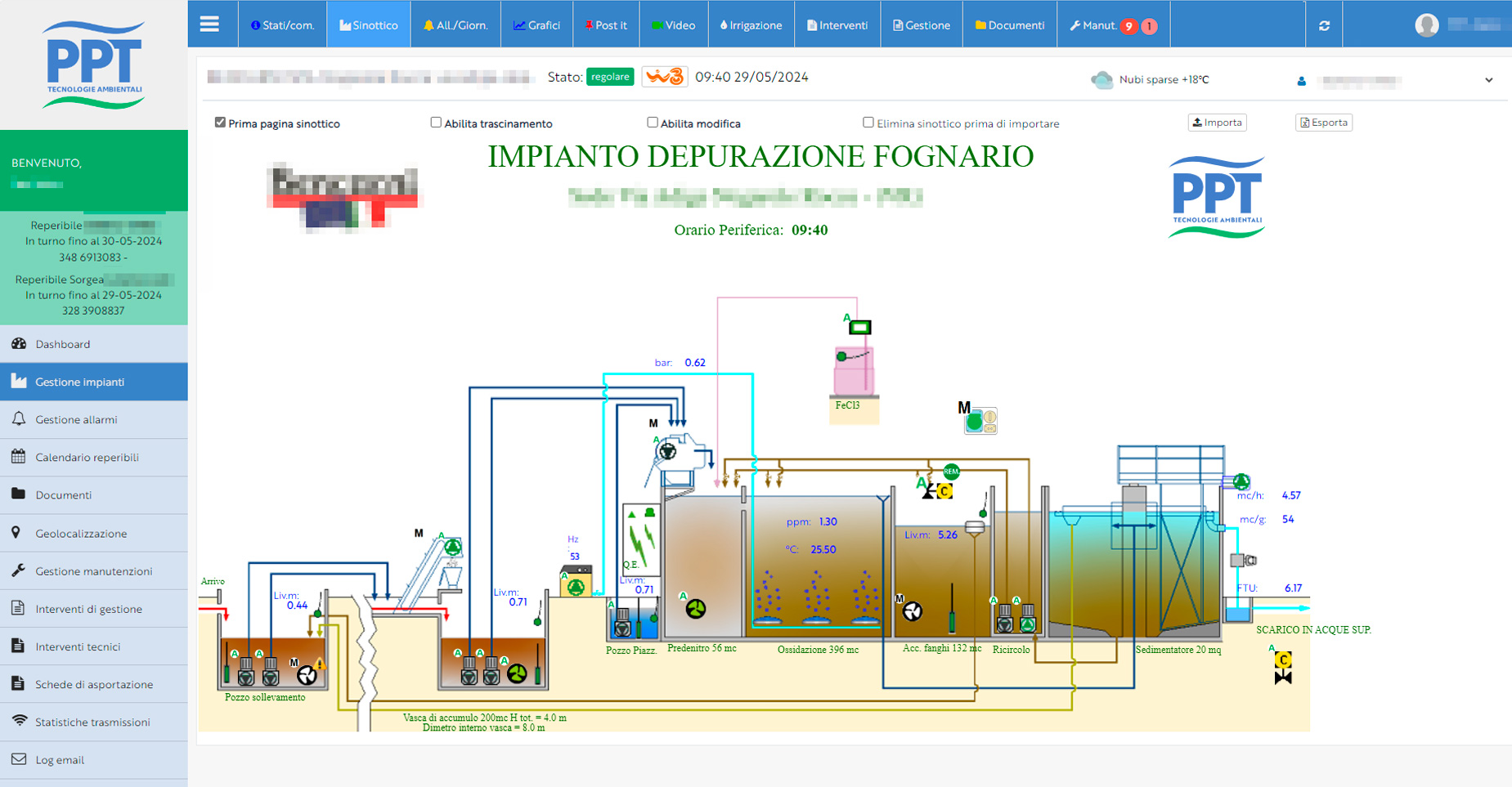Open the Irrigazione tab
The height and width of the screenshot is (787, 1512).
(x=751, y=25)
